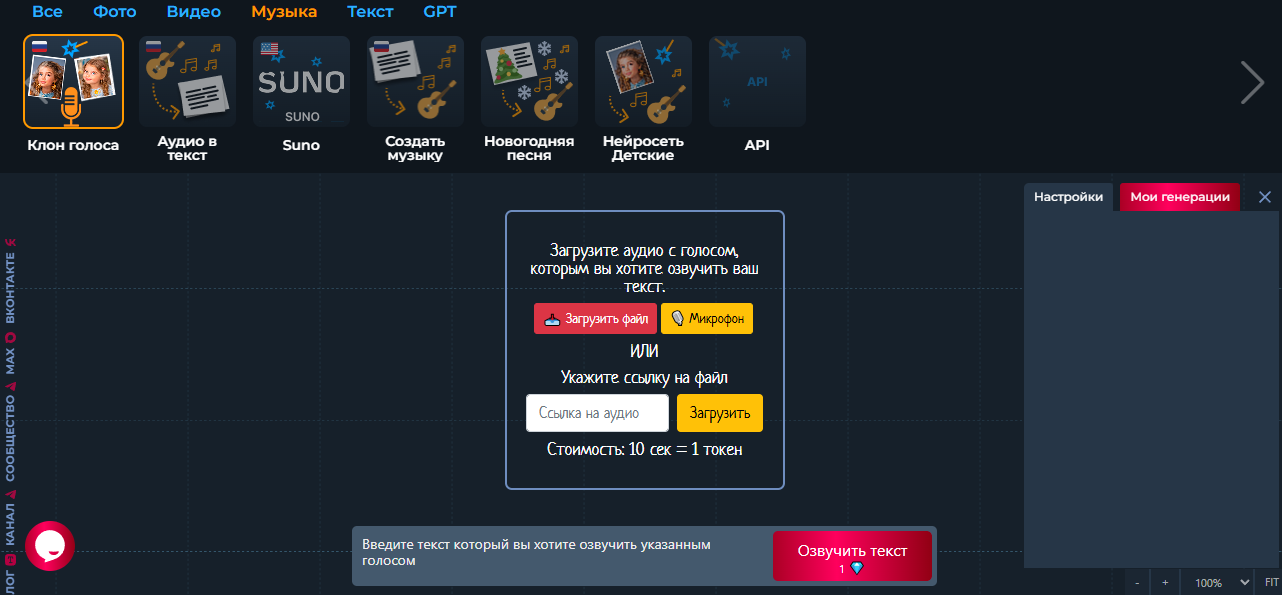The width and height of the screenshot is (1282, 595).
Task: Click the Загрузить файл button
Action: 596,318
